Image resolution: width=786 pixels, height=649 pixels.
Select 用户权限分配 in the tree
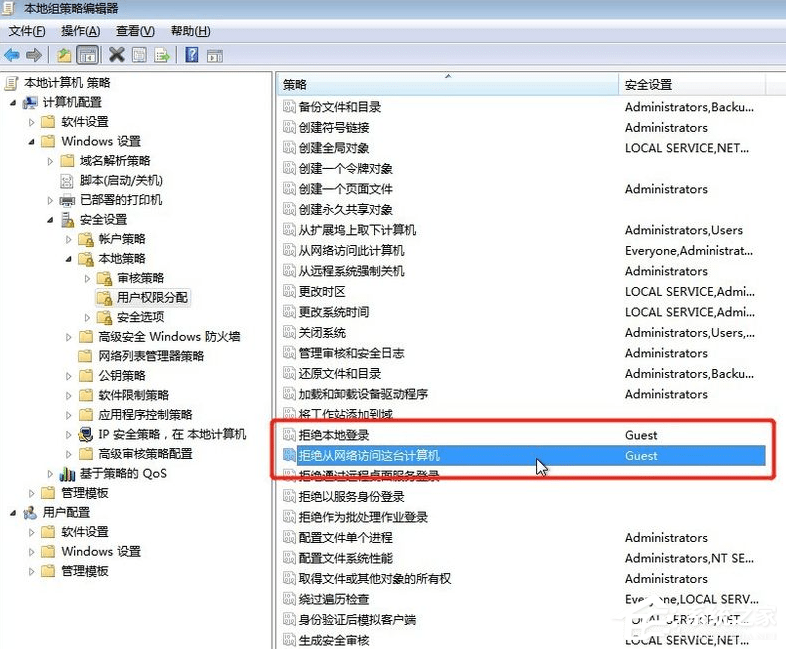click(152, 298)
